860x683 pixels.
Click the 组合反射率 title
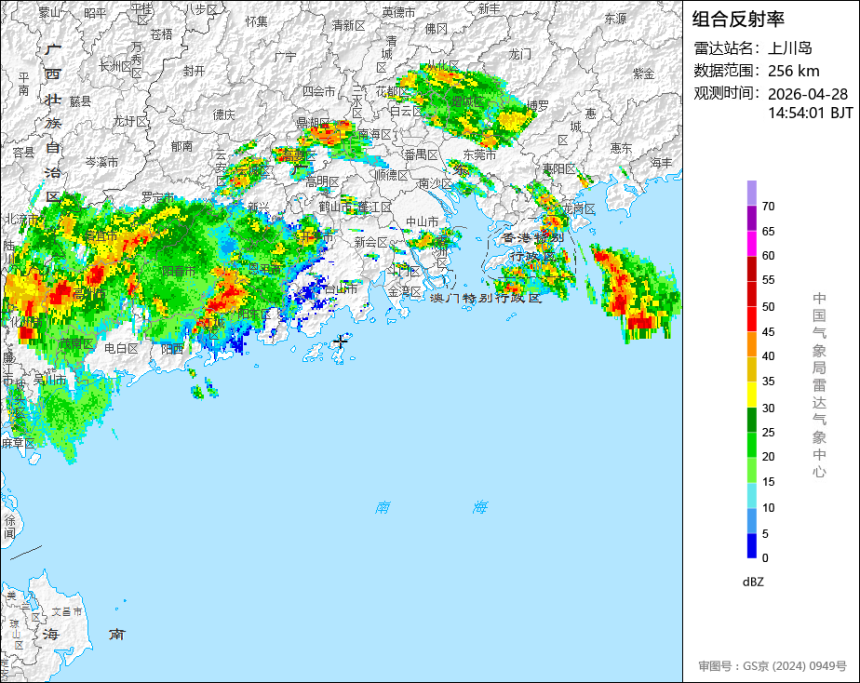pos(738,19)
